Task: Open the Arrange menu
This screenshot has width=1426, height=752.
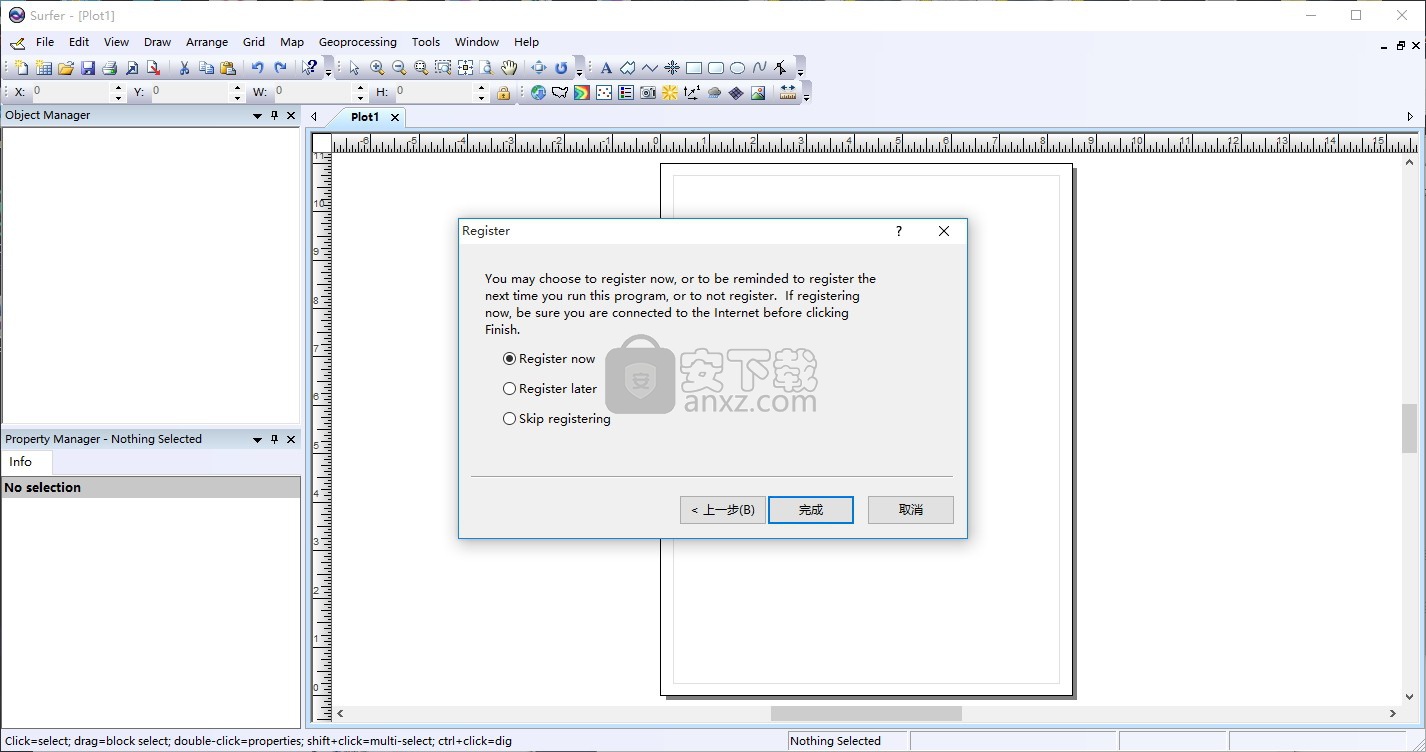Action: [x=207, y=42]
